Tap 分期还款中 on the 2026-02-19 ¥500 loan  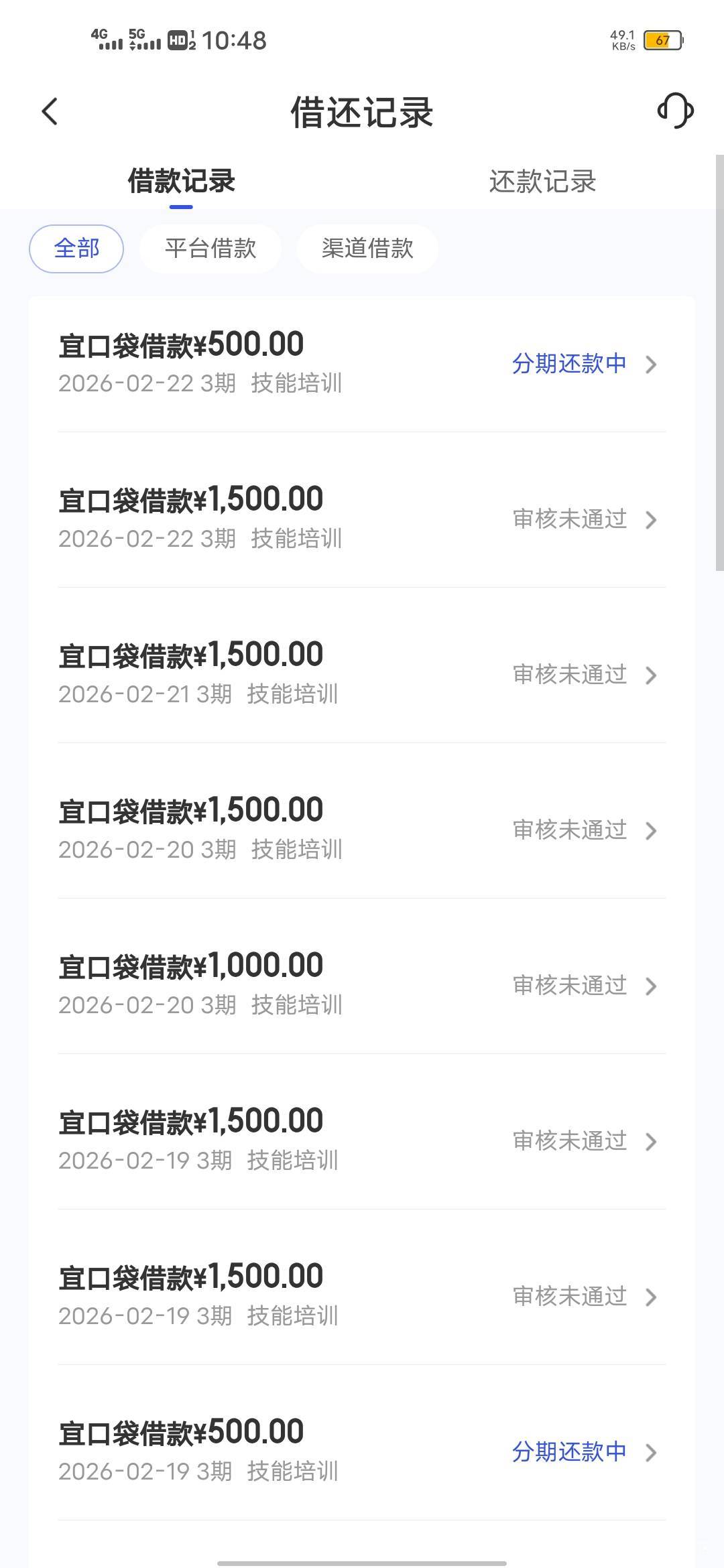(569, 1452)
